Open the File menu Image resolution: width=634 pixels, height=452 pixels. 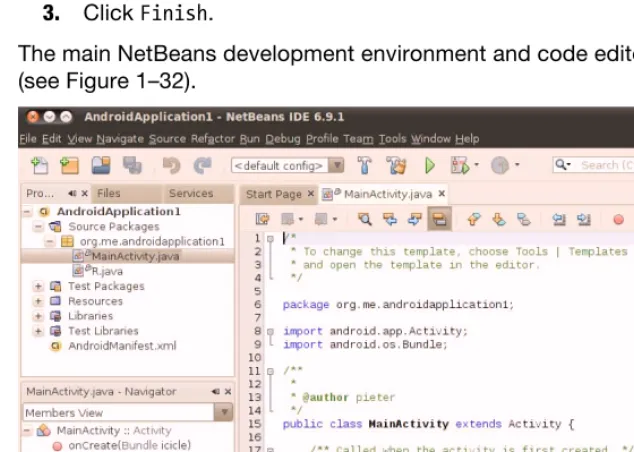27,139
